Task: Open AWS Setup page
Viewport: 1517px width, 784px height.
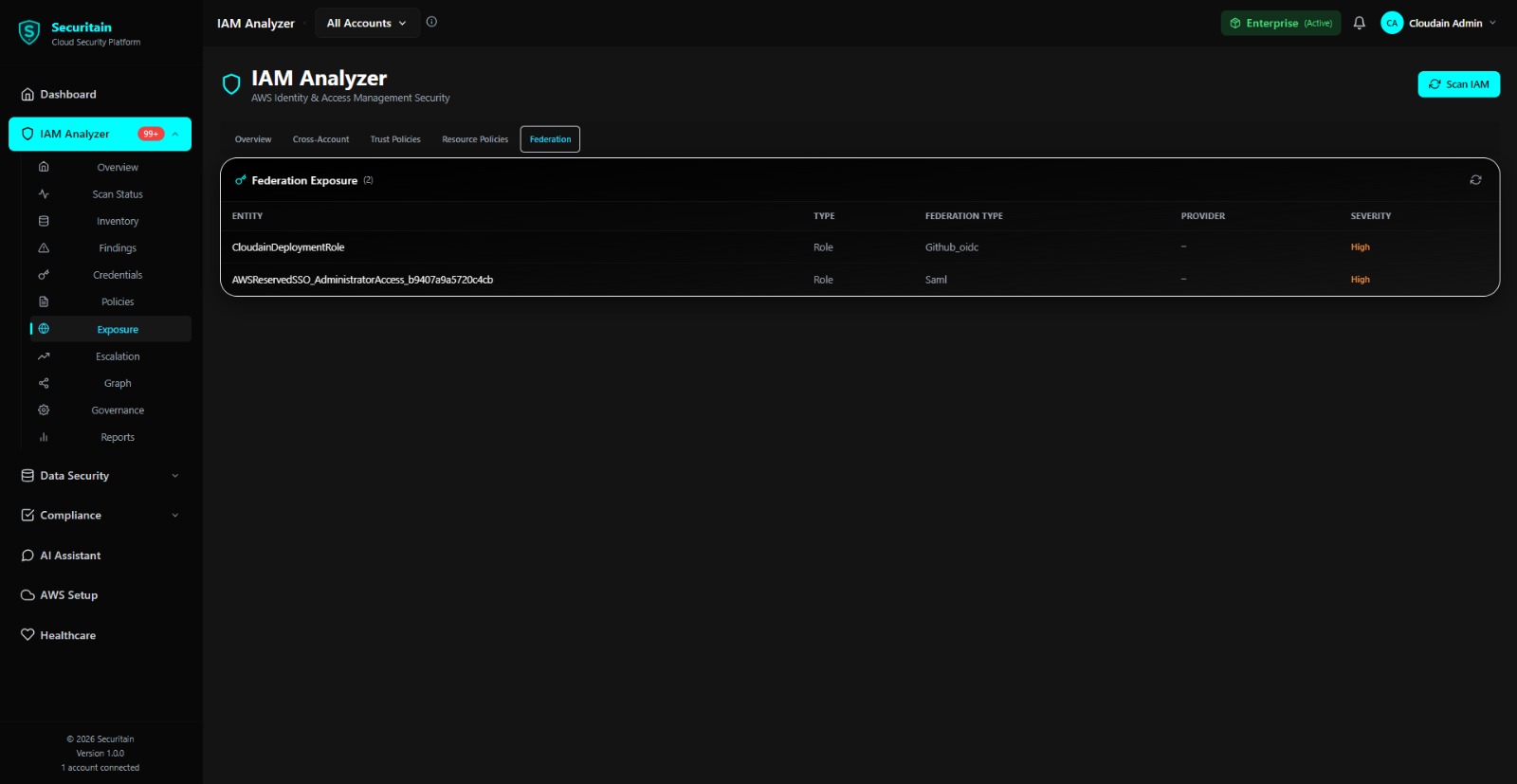Action: (100, 595)
